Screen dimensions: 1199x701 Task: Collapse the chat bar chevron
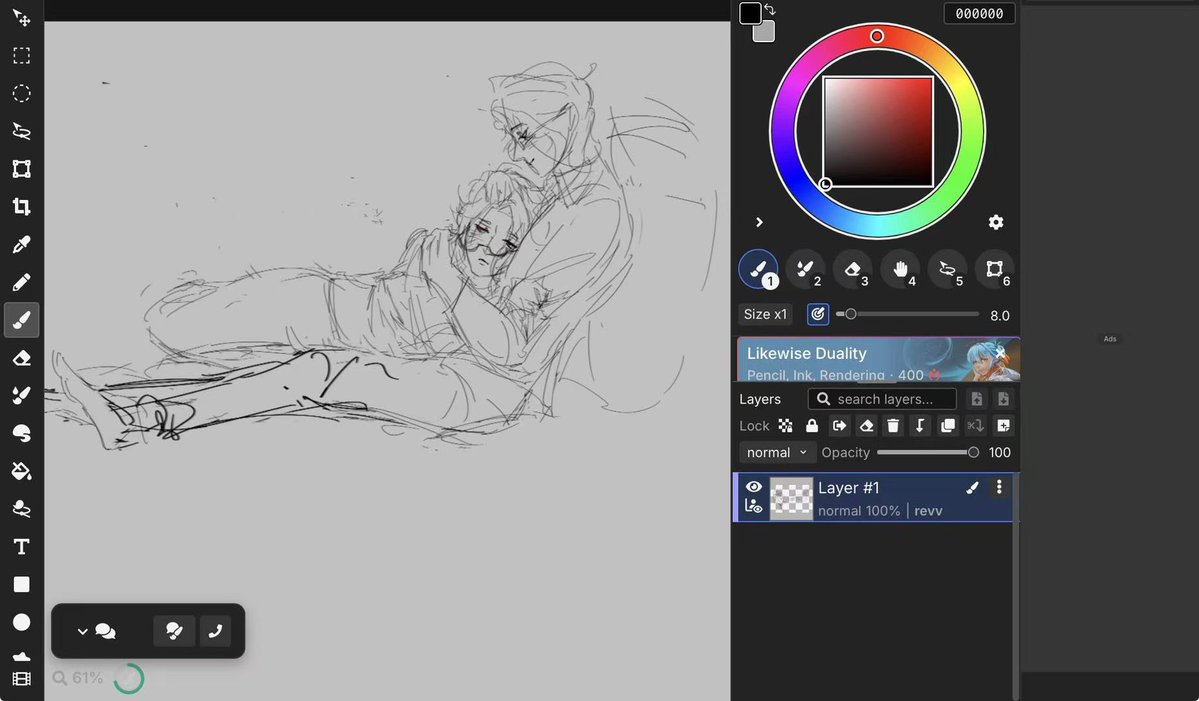coord(83,631)
